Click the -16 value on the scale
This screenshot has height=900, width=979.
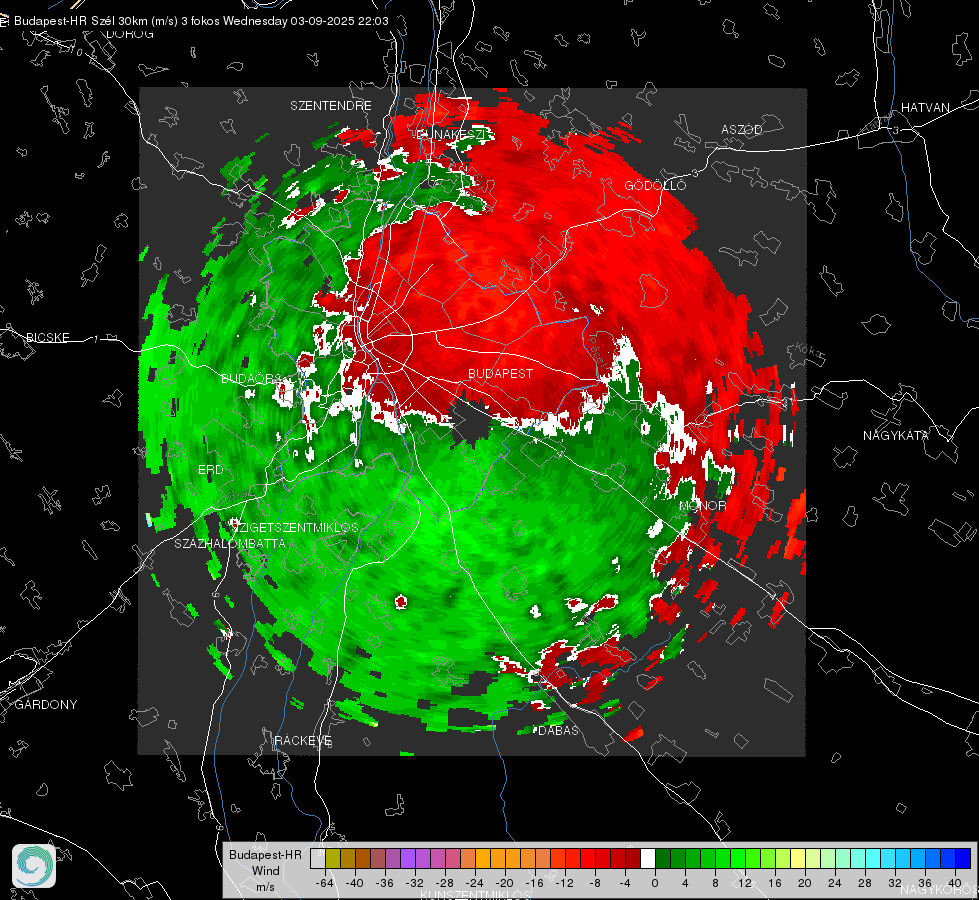point(534,883)
